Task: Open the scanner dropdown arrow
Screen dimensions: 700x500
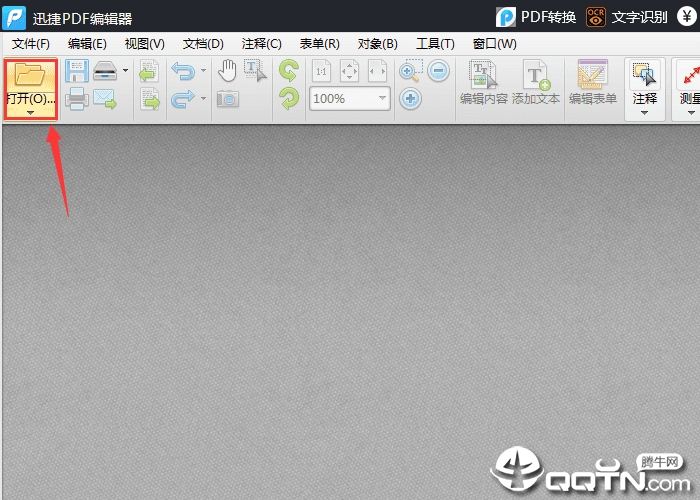Action: [x=125, y=71]
